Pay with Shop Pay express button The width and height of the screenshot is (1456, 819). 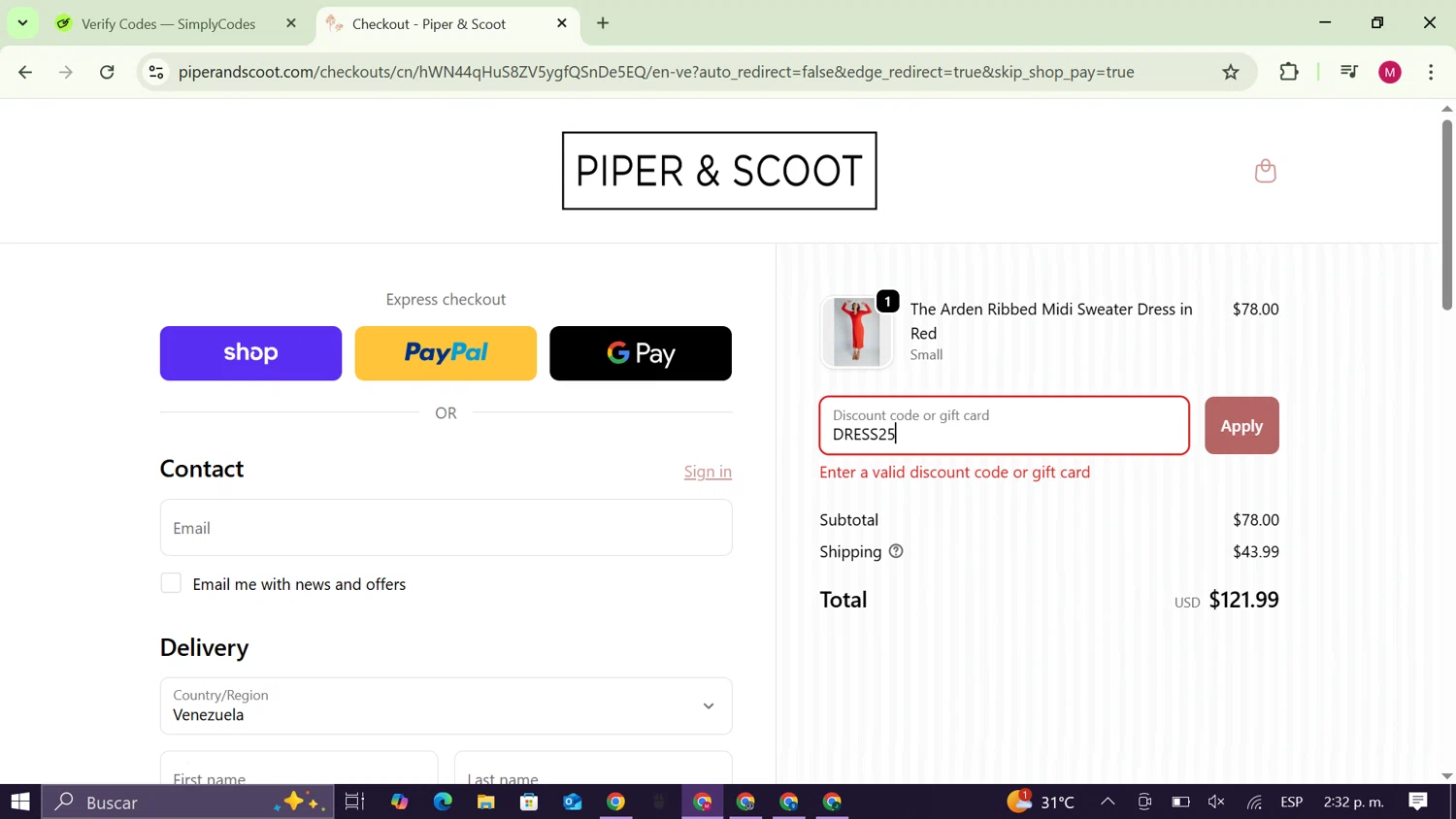250,353
